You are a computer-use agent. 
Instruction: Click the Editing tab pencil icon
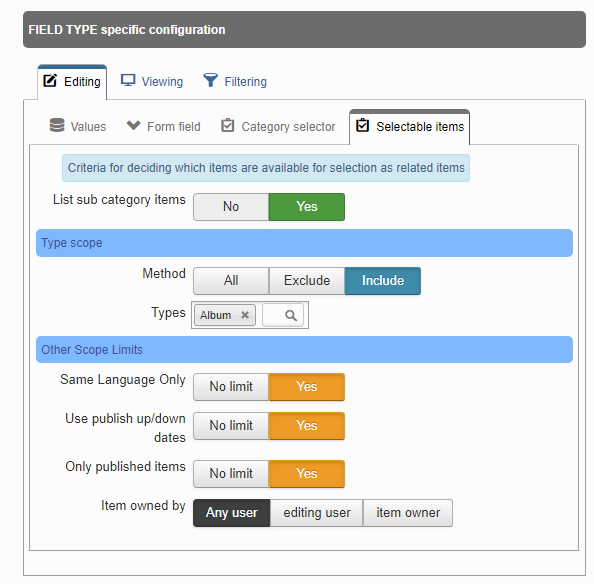[x=50, y=81]
